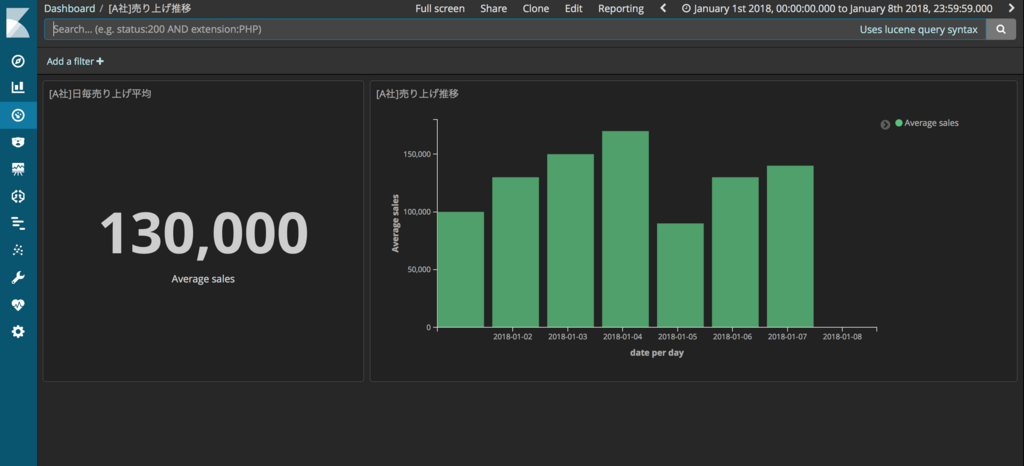
Task: Click the 2018-01-02 bar in the chart
Action: [x=515, y=252]
